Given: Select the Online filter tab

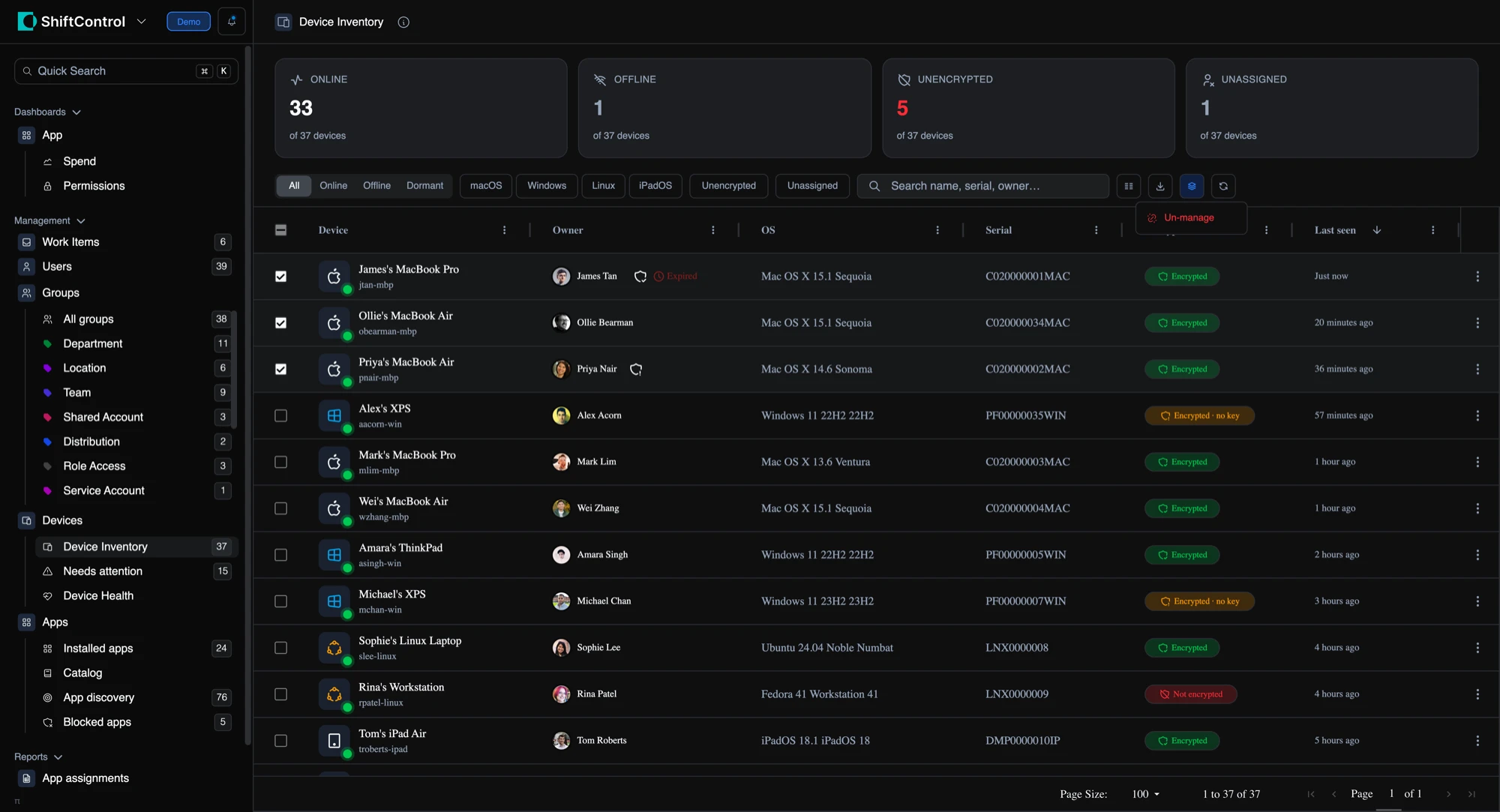Looking at the screenshot, I should click(x=333, y=186).
